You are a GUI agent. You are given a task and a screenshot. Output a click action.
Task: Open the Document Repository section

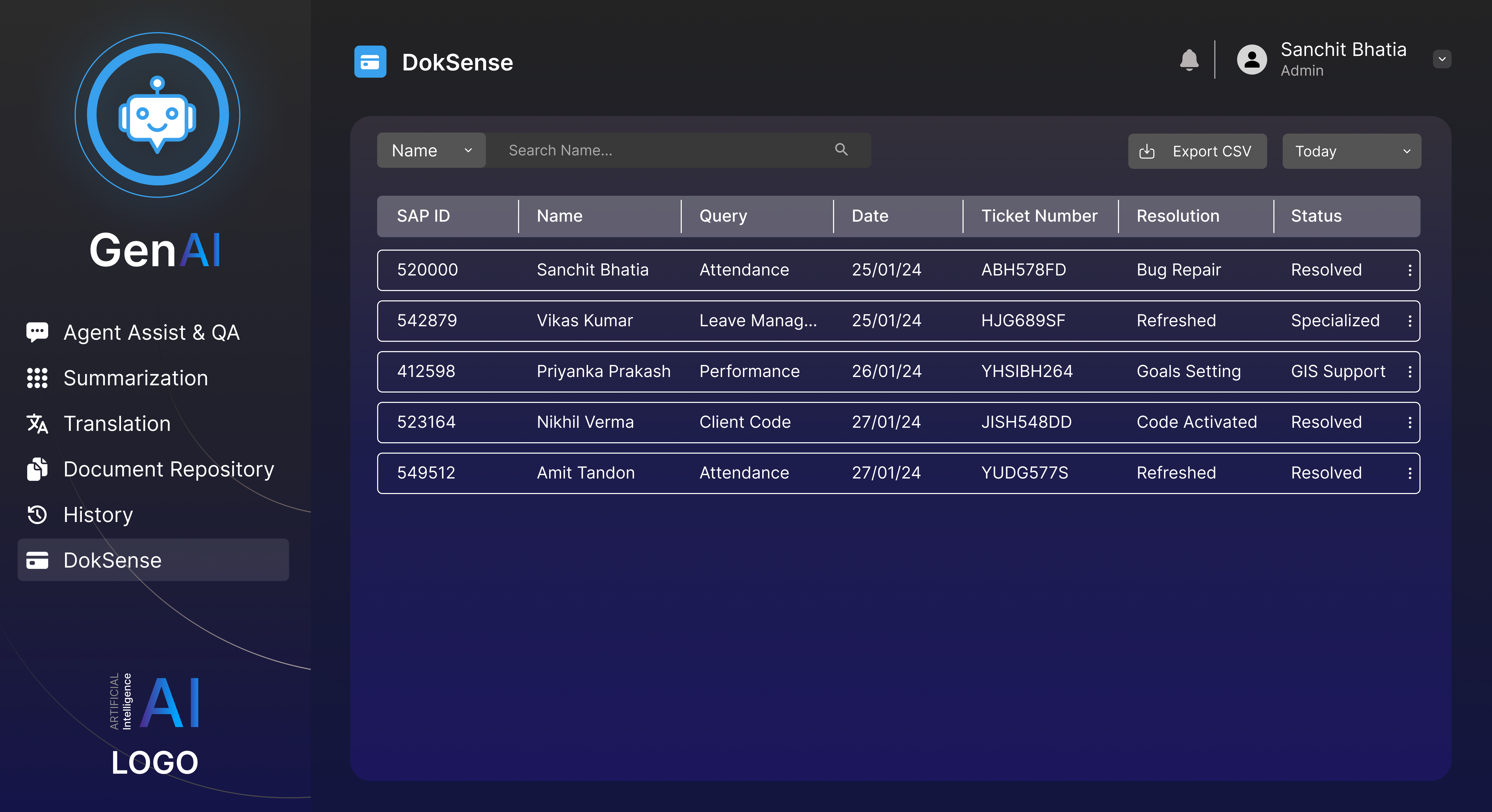[169, 469]
